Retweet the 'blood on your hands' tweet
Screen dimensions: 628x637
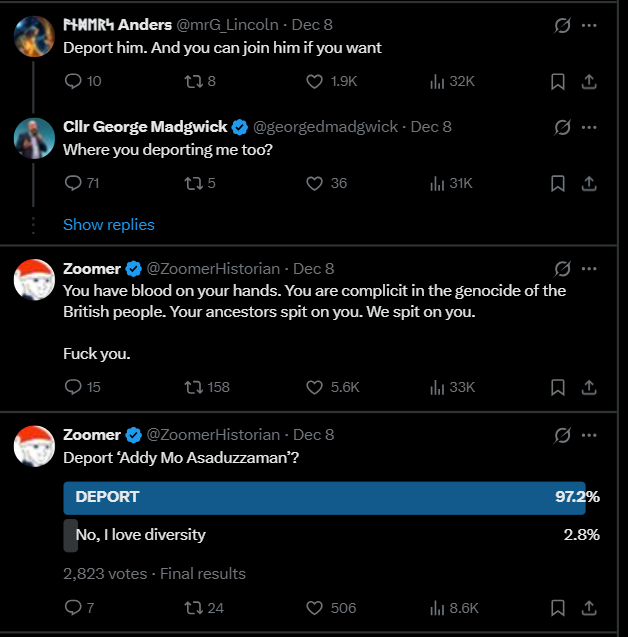193,387
